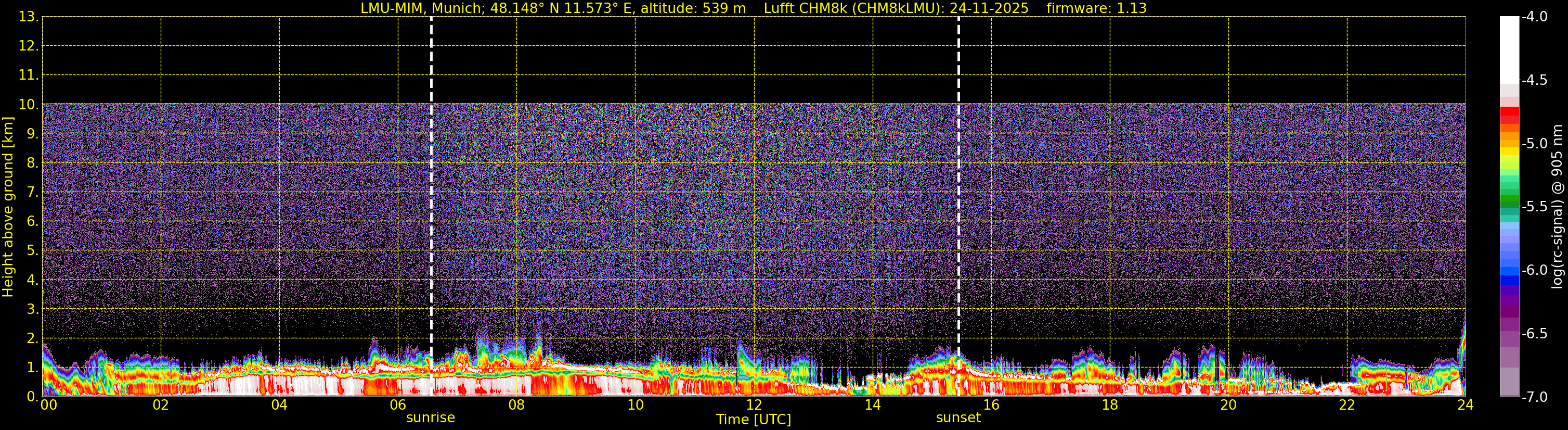Viewport: 1568px width, 430px height.
Task: Click the 'Time [UTC]' axis title
Action: 753,420
